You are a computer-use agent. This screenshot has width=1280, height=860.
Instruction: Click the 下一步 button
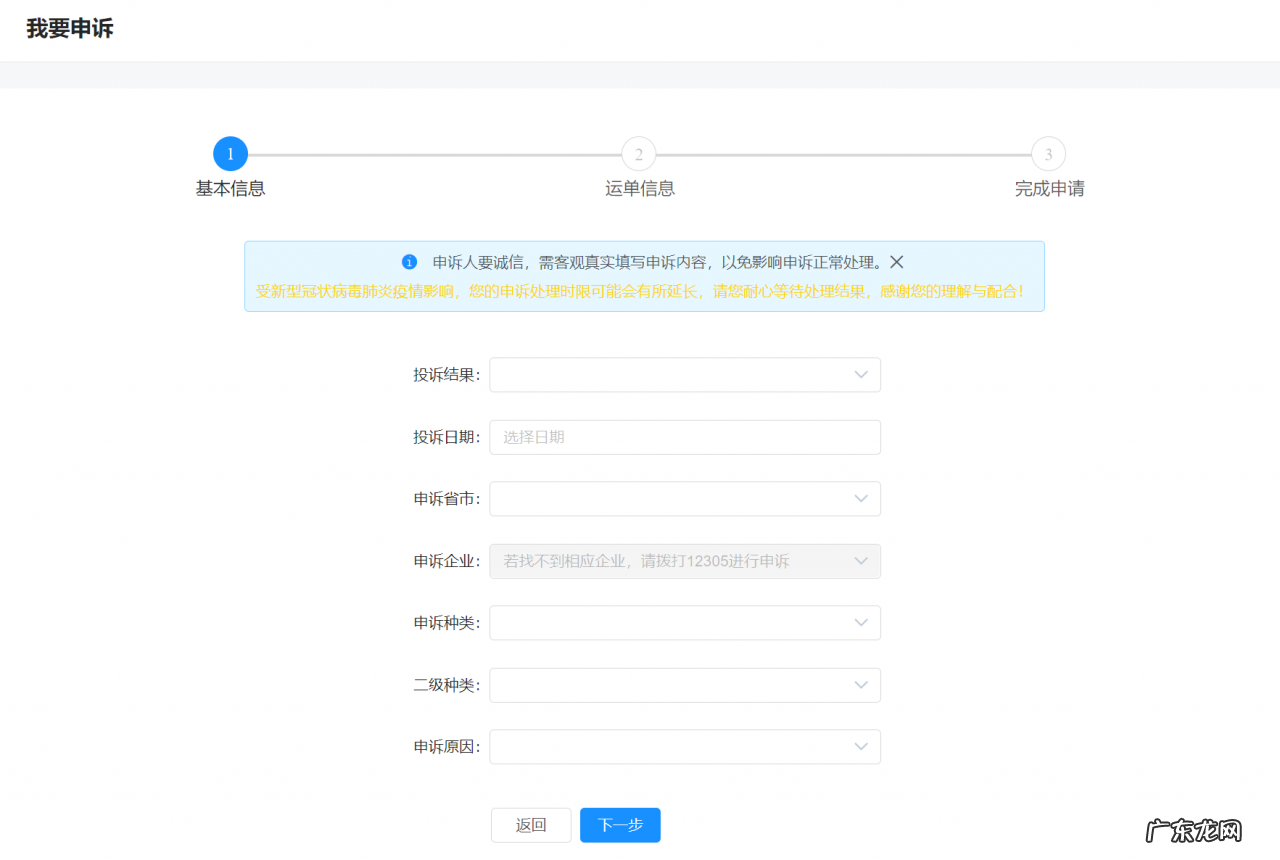click(619, 825)
